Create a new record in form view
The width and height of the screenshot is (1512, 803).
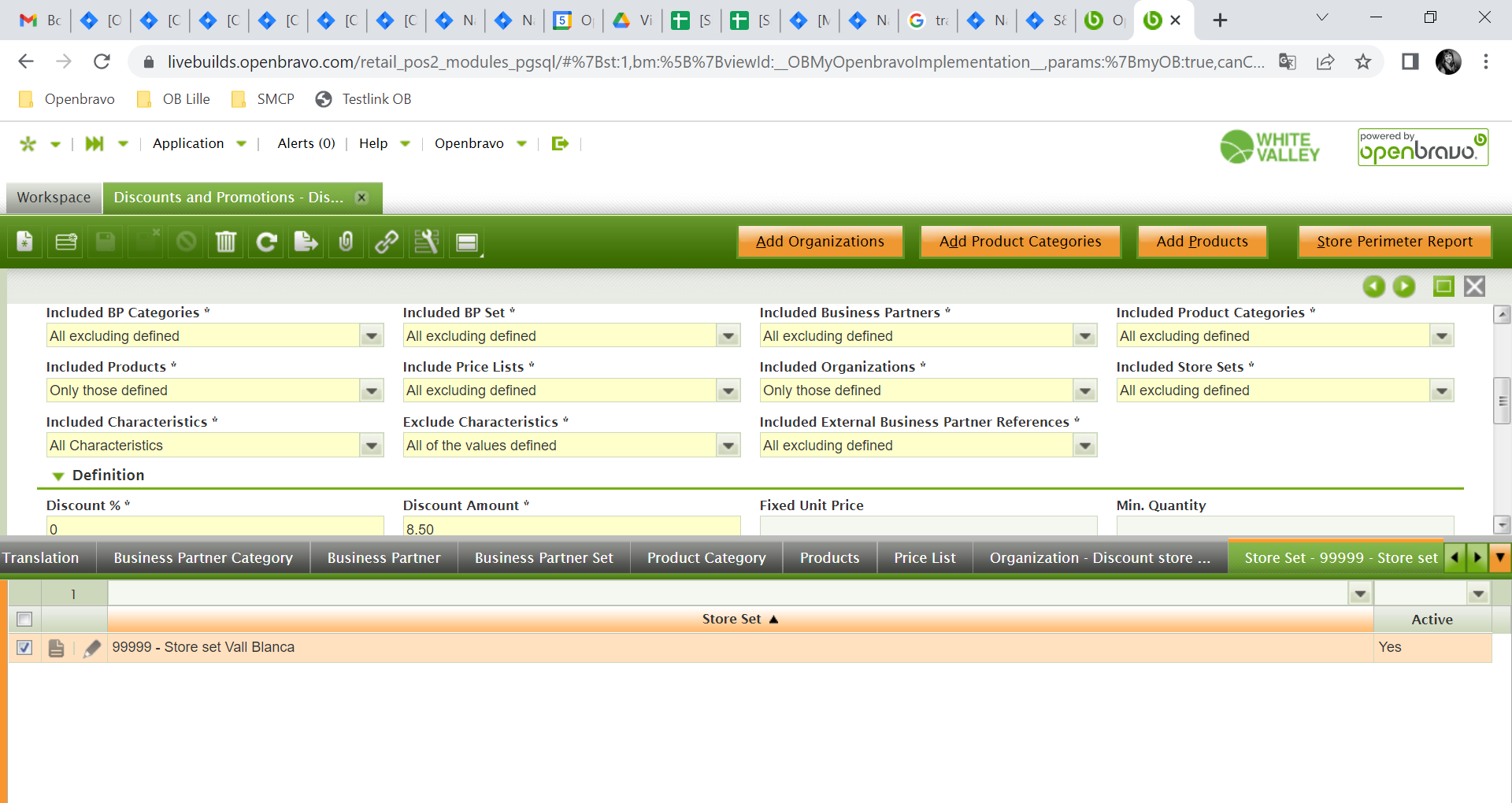pyautogui.click(x=25, y=242)
